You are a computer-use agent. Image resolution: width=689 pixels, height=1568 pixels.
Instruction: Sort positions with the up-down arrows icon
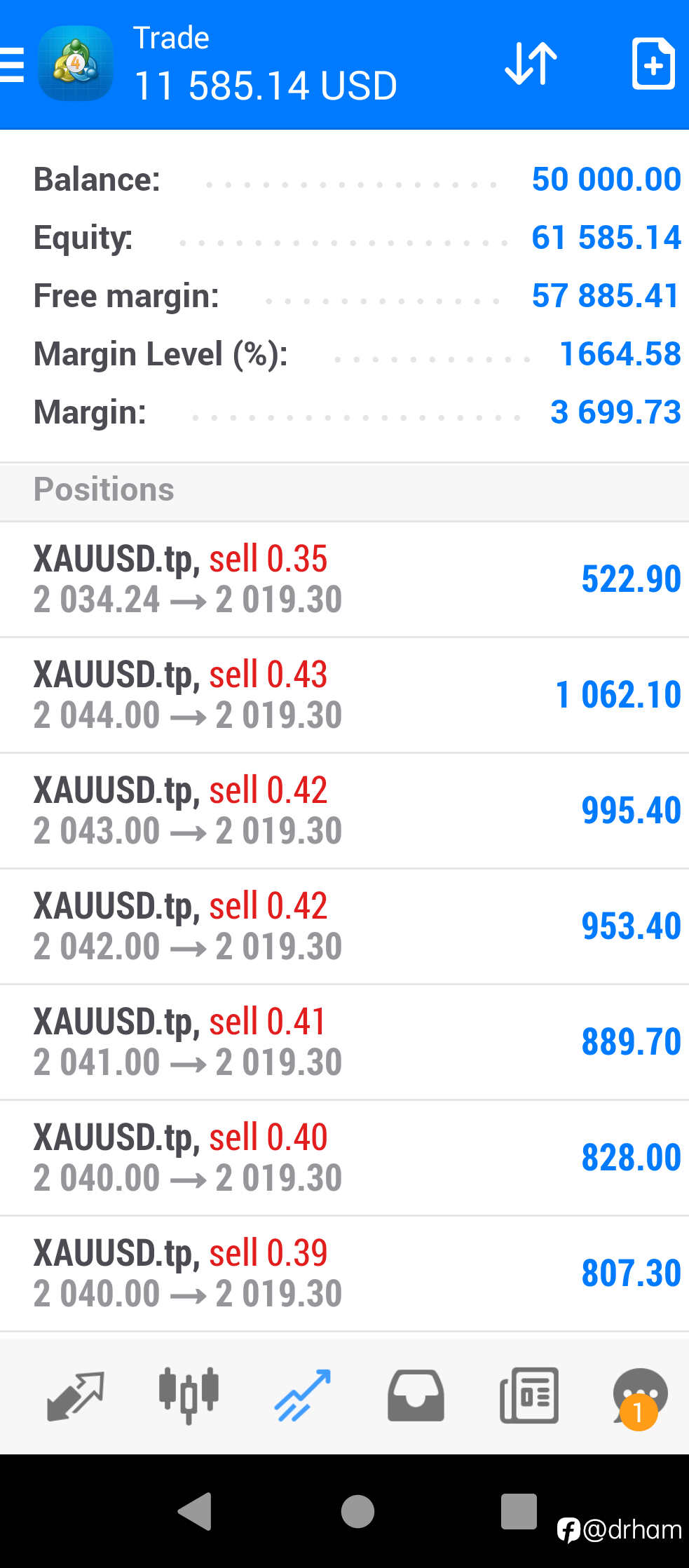(531, 64)
